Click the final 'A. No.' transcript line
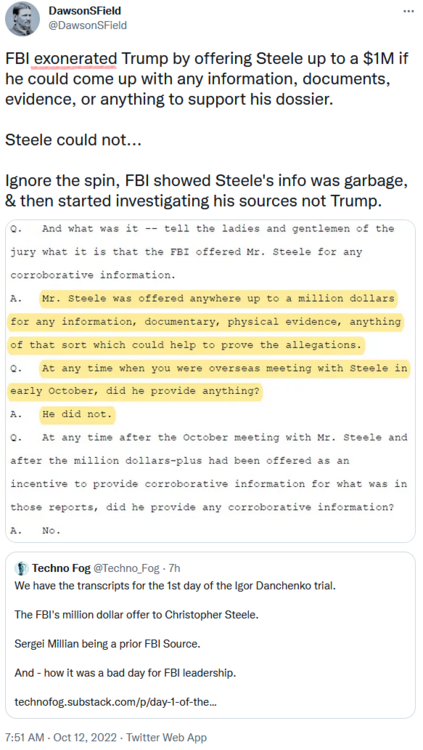This screenshot has height=750, width=423. pyautogui.click(x=35, y=530)
